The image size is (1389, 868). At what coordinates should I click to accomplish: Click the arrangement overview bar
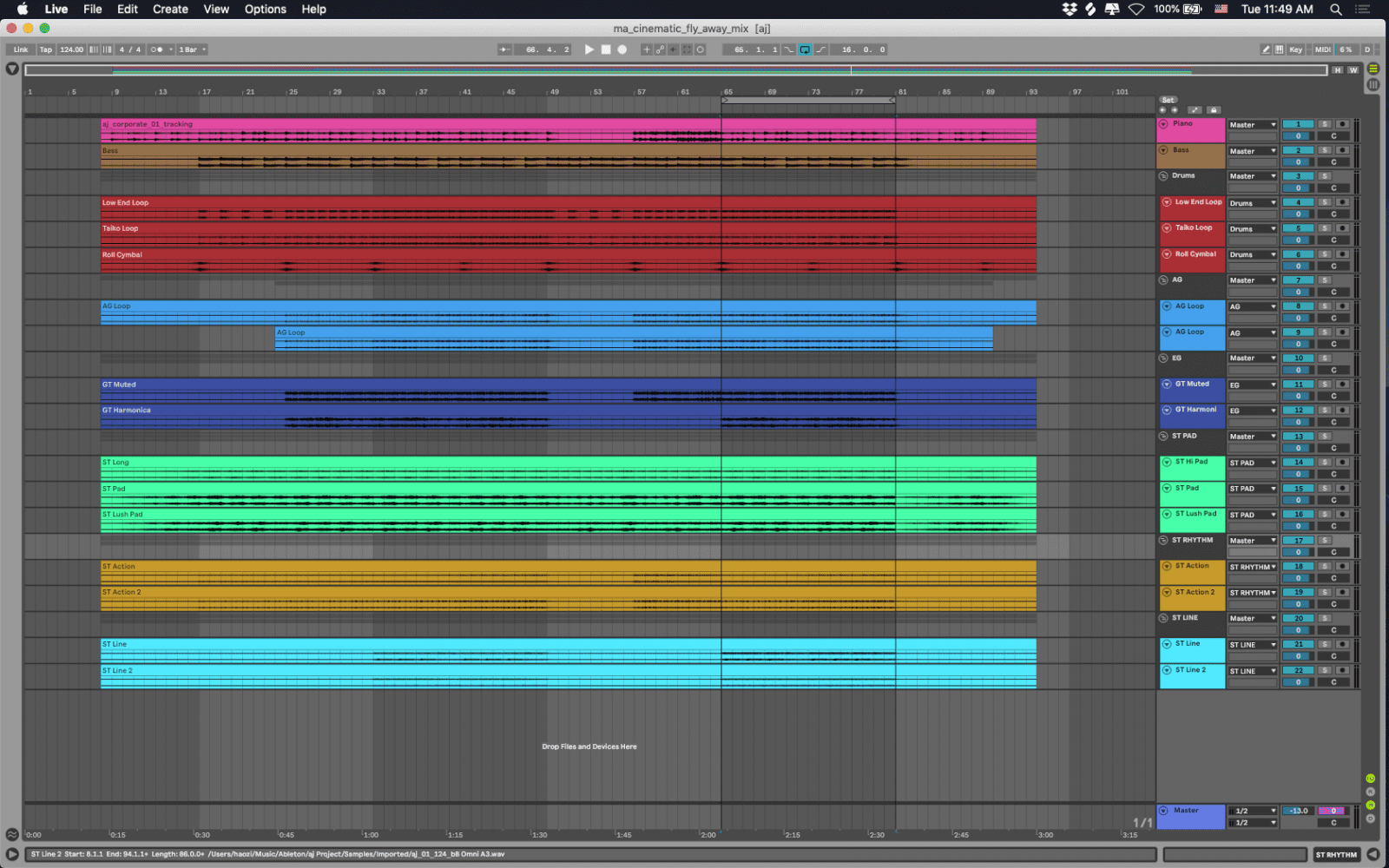coord(675,70)
